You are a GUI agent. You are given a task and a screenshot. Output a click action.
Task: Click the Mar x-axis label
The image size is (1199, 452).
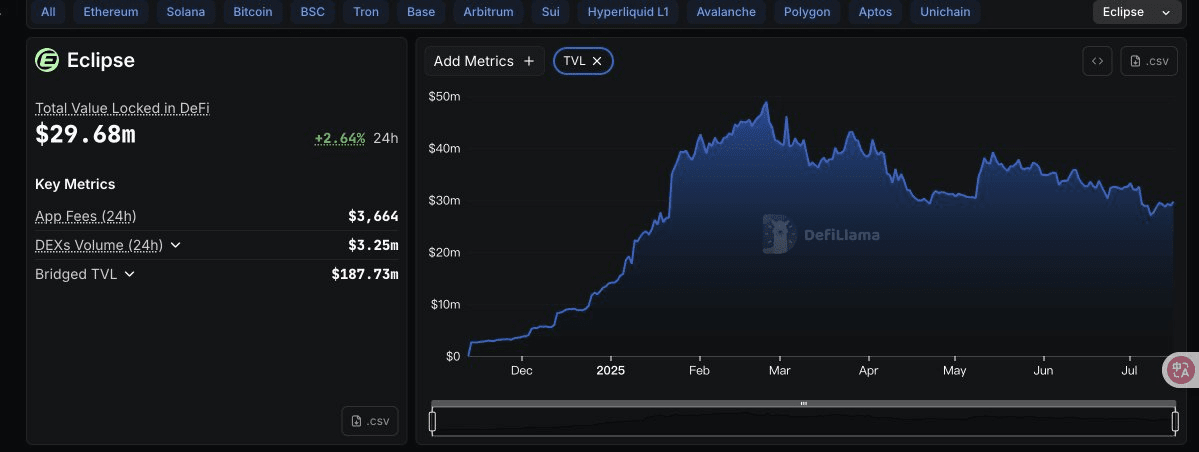779,371
